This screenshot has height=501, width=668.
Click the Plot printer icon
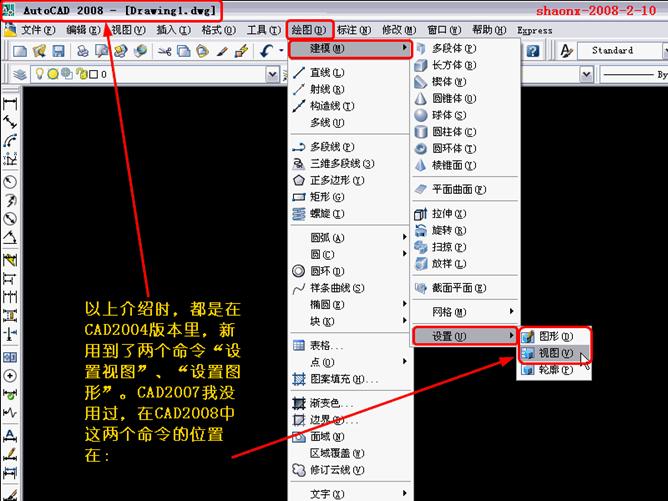[82, 51]
